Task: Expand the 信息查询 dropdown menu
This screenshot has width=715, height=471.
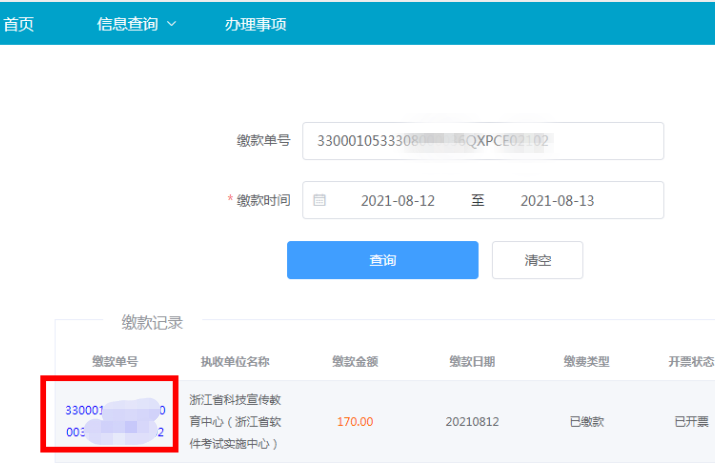Action: 136,24
